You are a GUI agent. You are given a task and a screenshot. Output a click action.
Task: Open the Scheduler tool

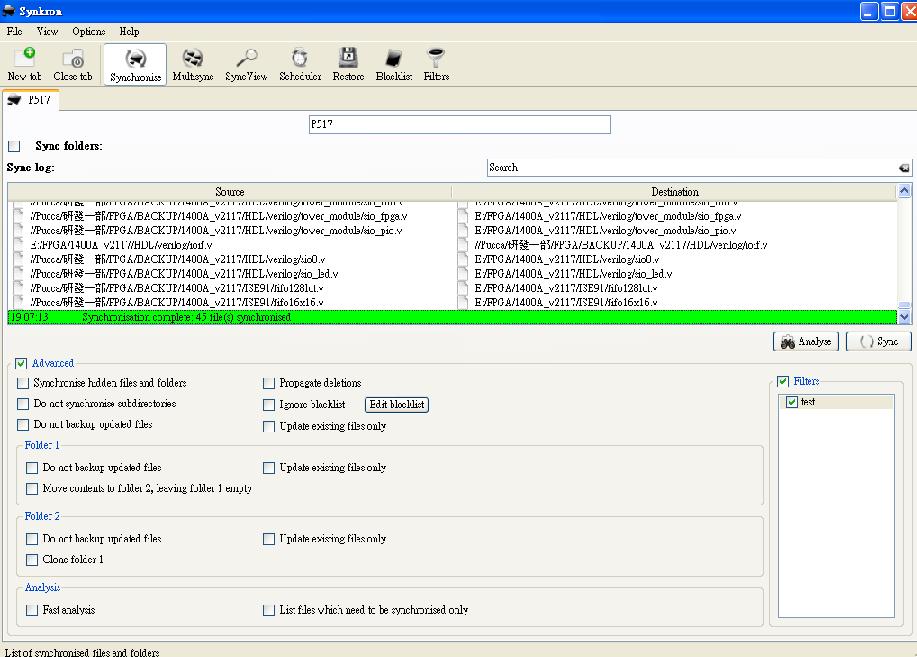coord(300,64)
